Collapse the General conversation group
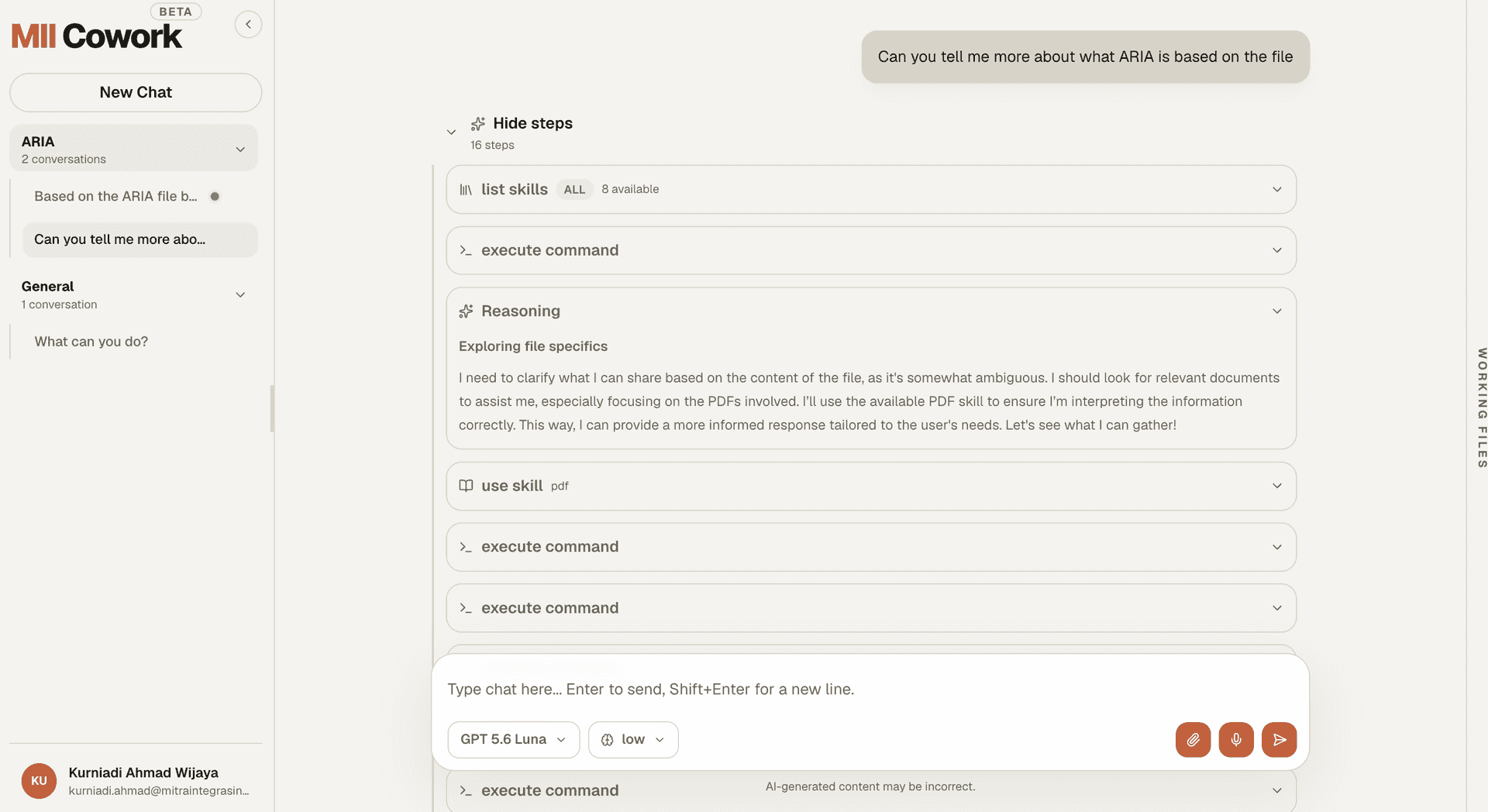The width and height of the screenshot is (1488, 812). tap(240, 294)
